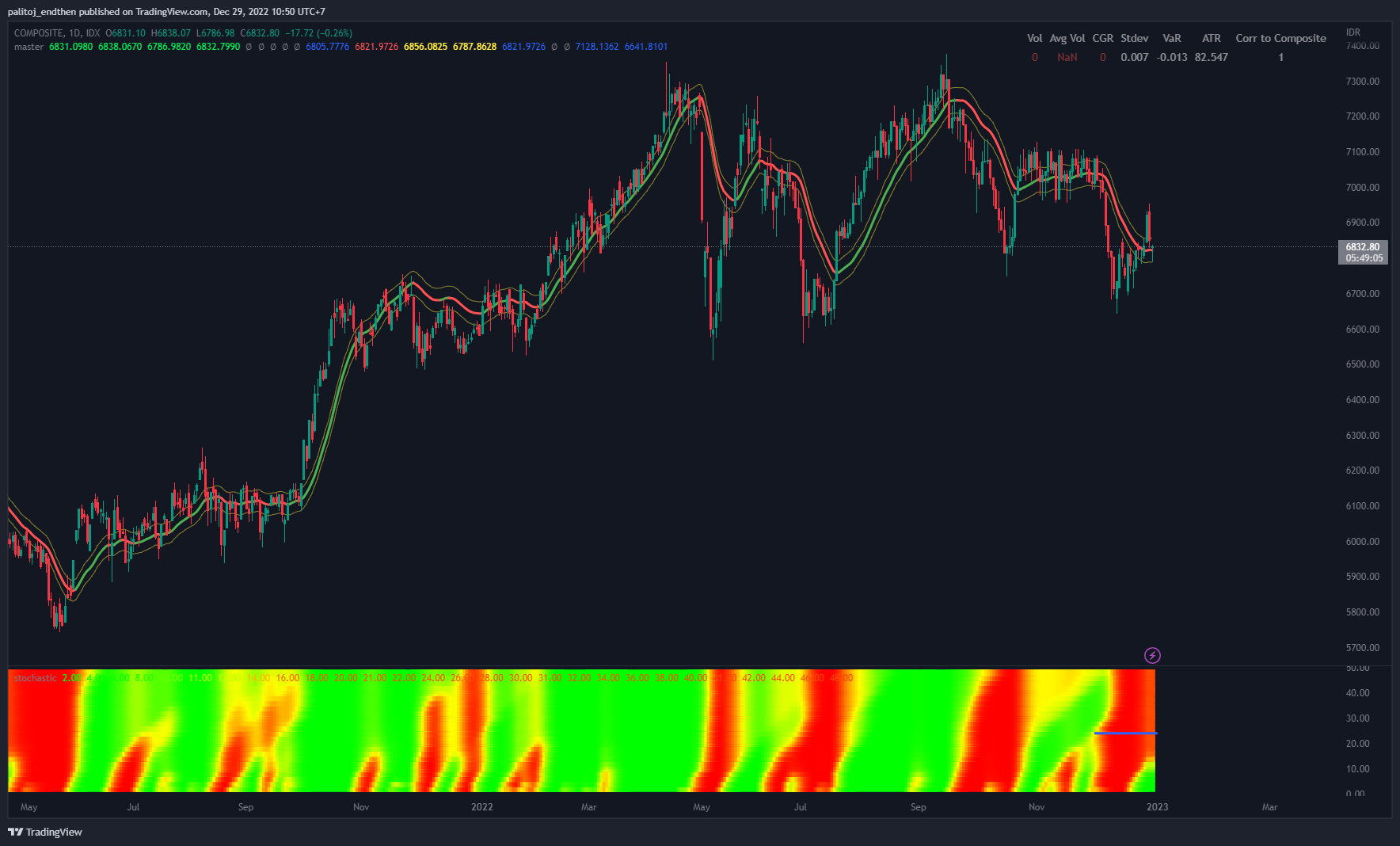1400x846 pixels.
Task: Click the Corr to Composite header
Action: tap(1280, 38)
